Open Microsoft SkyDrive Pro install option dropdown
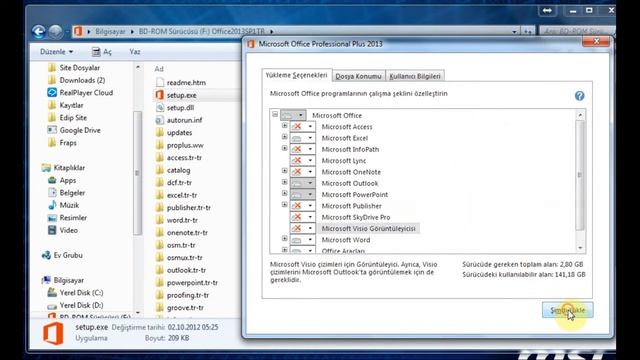The width and height of the screenshot is (640, 360). coord(302,217)
